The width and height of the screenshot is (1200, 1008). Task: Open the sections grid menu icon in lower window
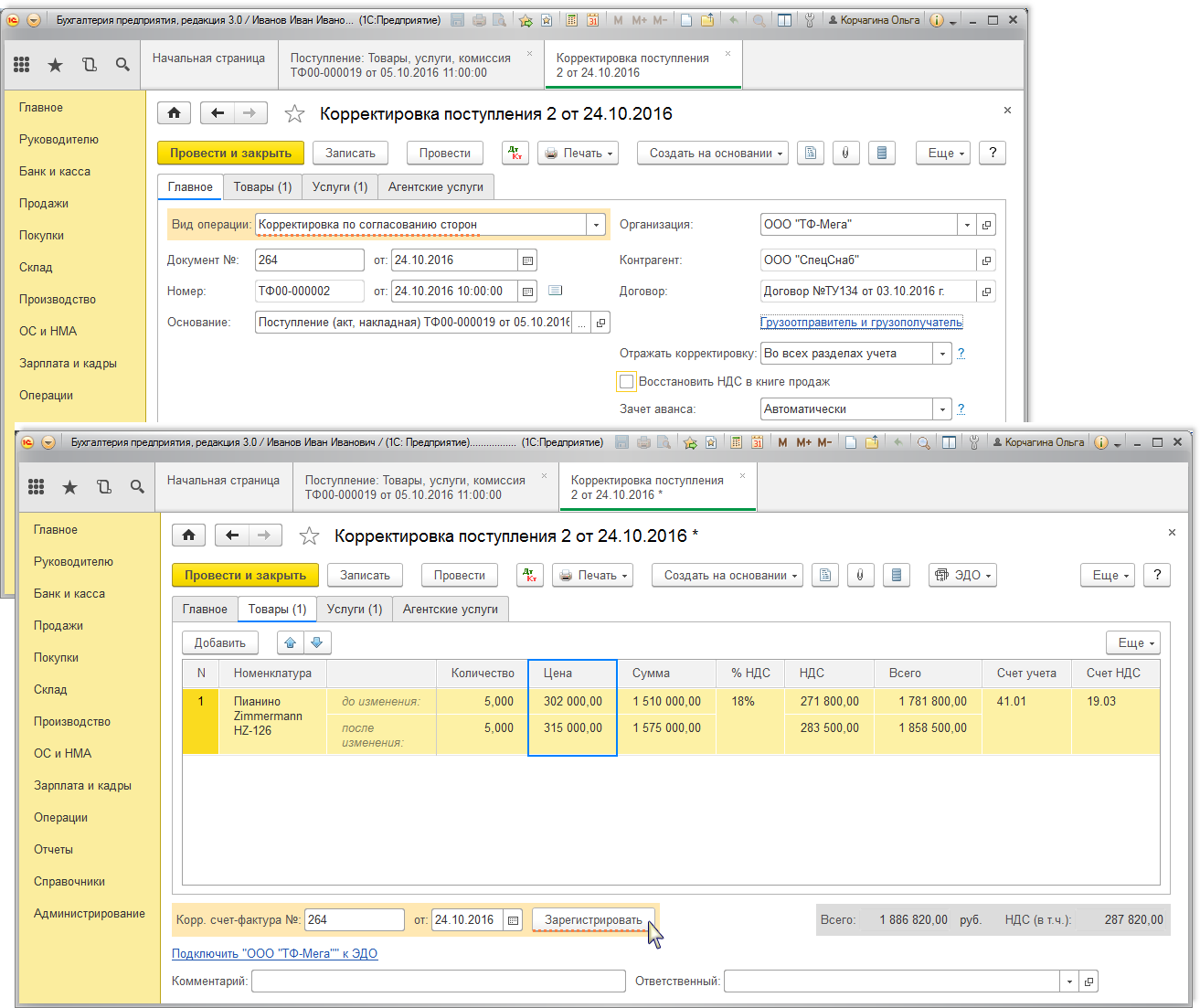37,487
